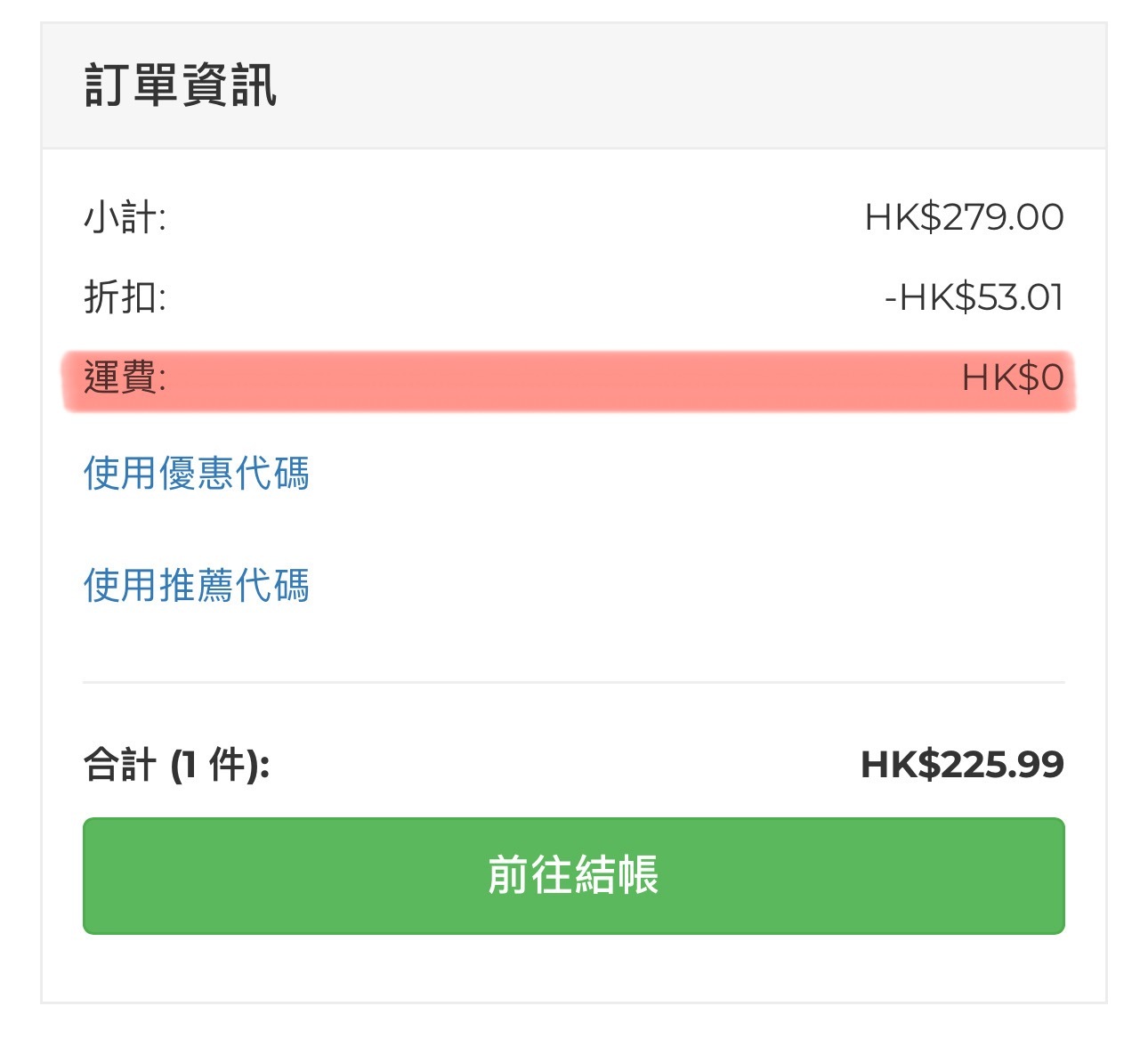Click the HK$279.00 subtotal amount

click(x=965, y=217)
